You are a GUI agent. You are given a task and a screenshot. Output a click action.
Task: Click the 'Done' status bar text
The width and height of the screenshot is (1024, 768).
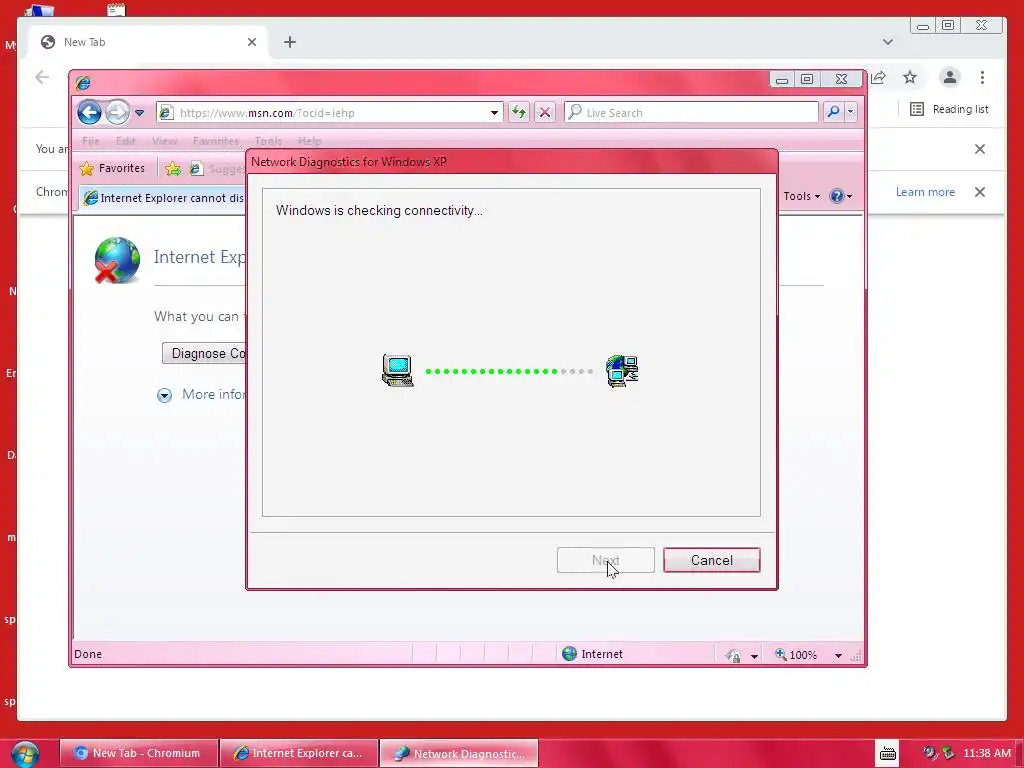click(x=88, y=654)
